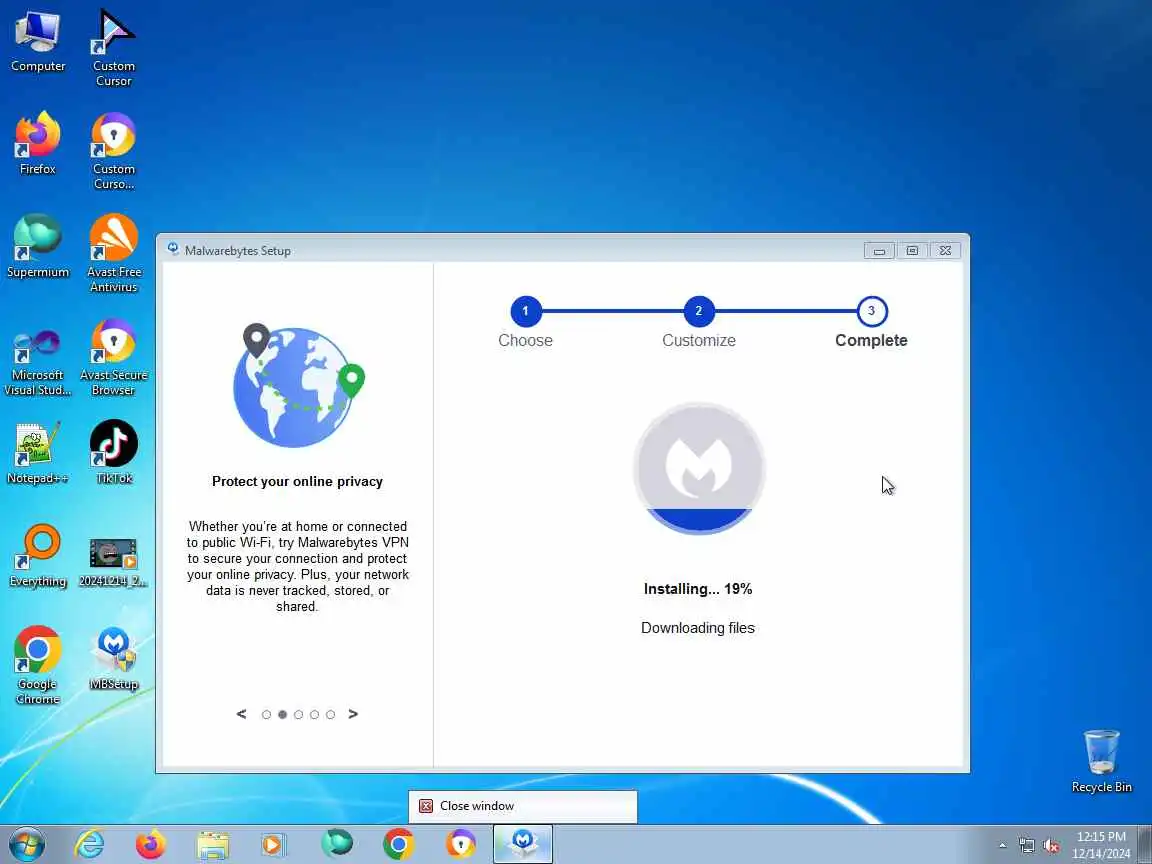
Task: Choose Close window in taskbar popup
Action: 522,806
